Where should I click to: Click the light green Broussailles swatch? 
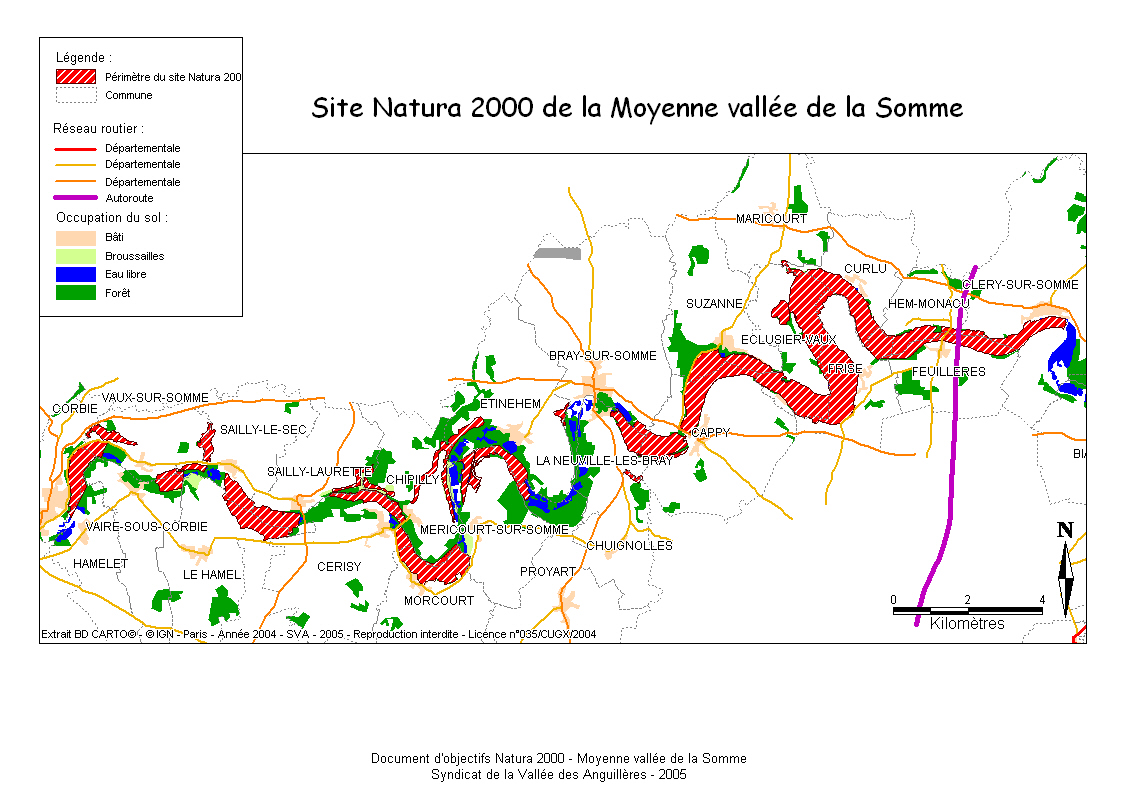tap(76, 256)
